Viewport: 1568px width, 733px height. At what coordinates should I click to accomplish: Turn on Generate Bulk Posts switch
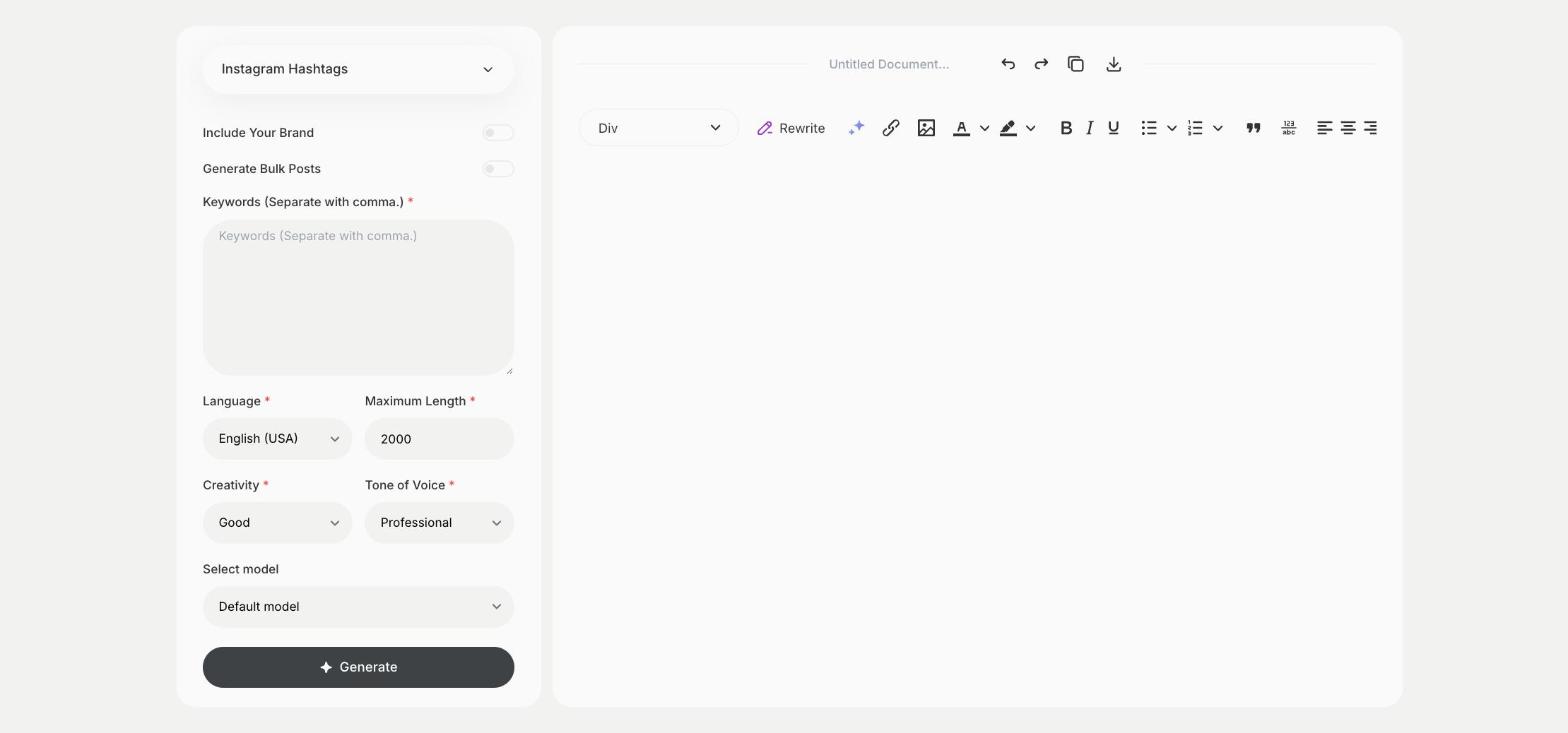pos(498,169)
